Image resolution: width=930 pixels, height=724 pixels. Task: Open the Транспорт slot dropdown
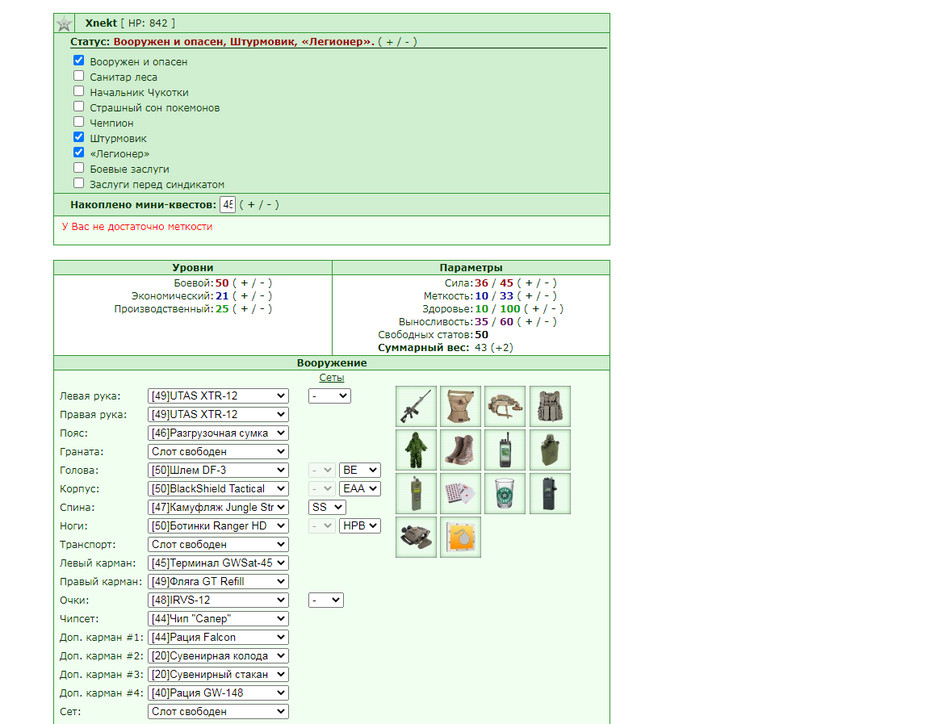[x=218, y=544]
